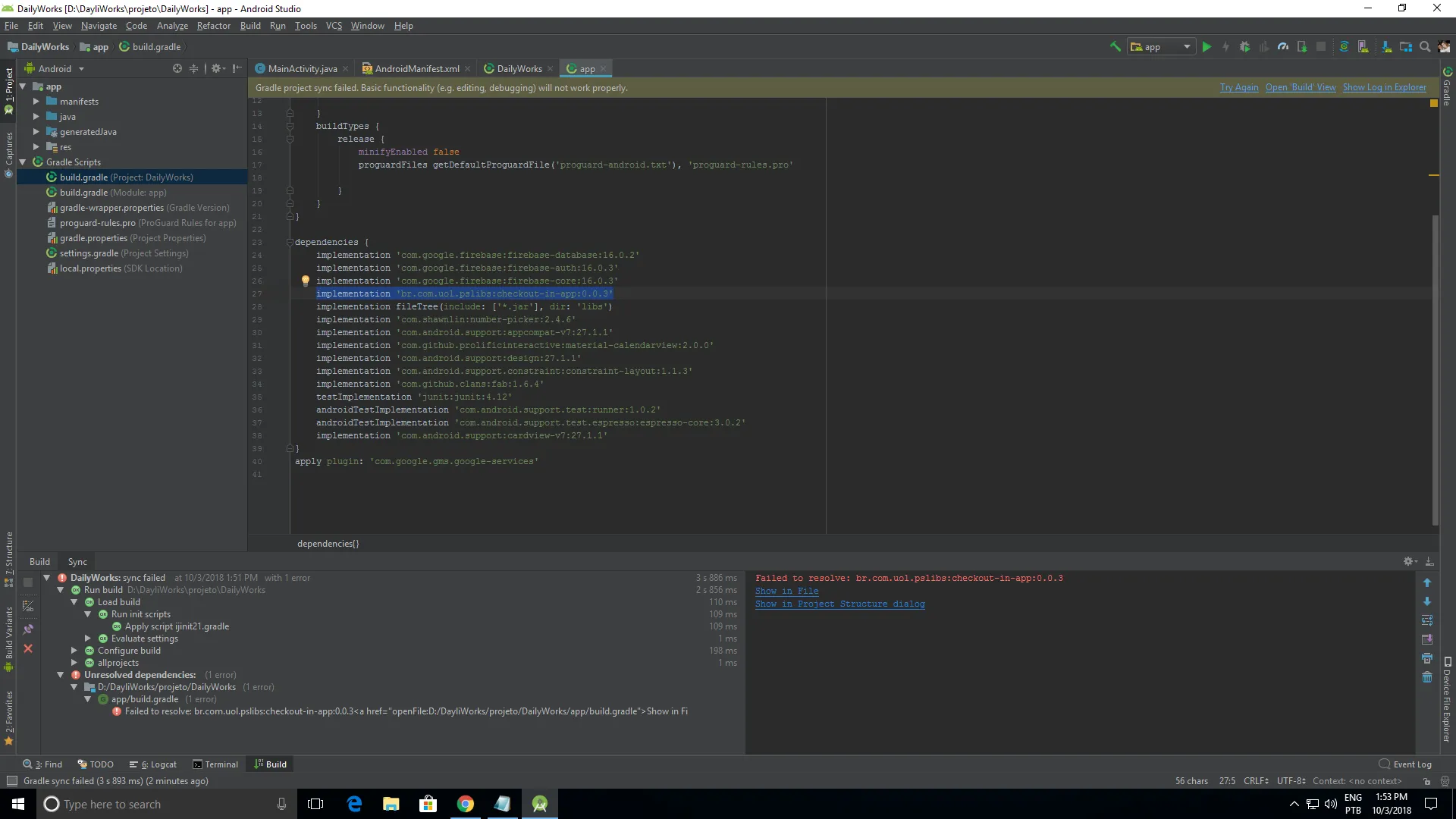This screenshot has width=1456, height=819.
Task: Switch to the MainActivity.java tab
Action: pos(302,69)
